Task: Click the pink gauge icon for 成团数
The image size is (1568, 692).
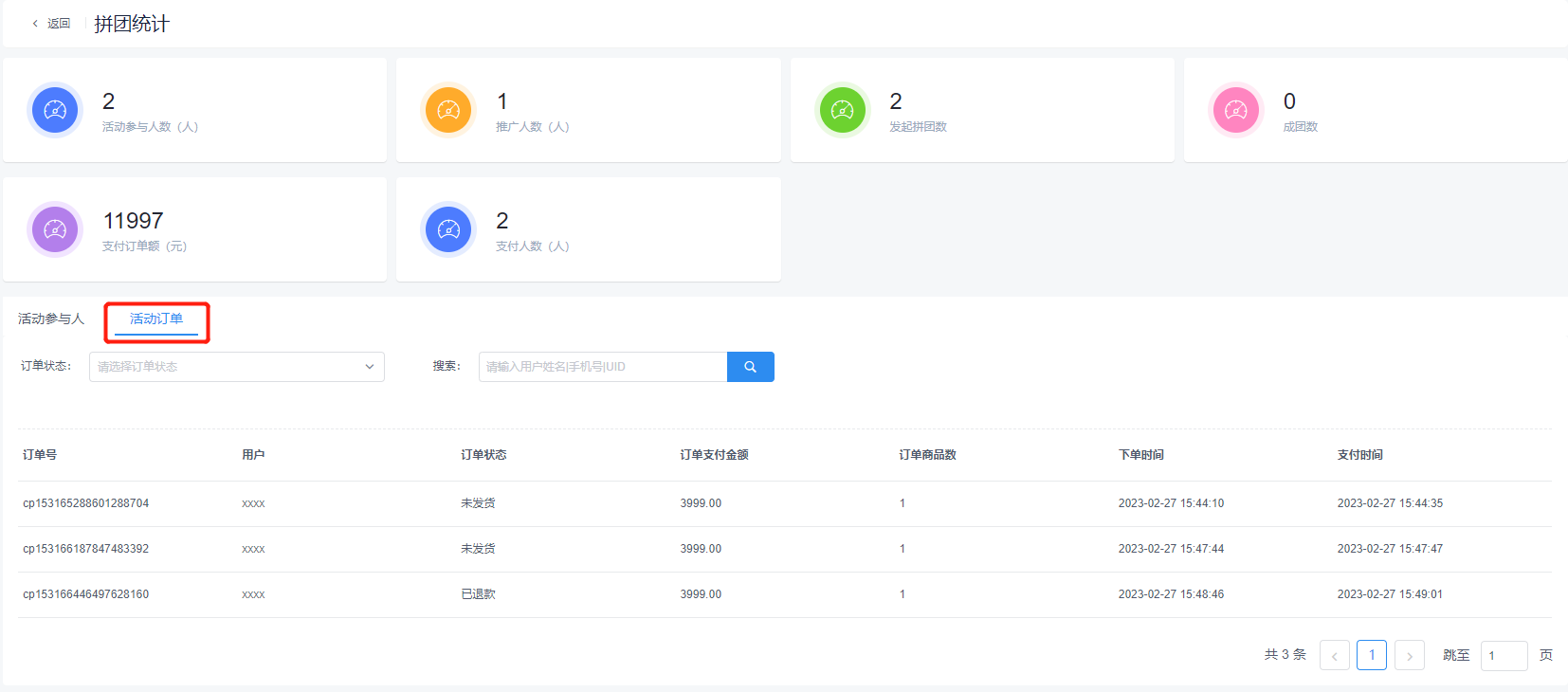Action: point(1236,110)
